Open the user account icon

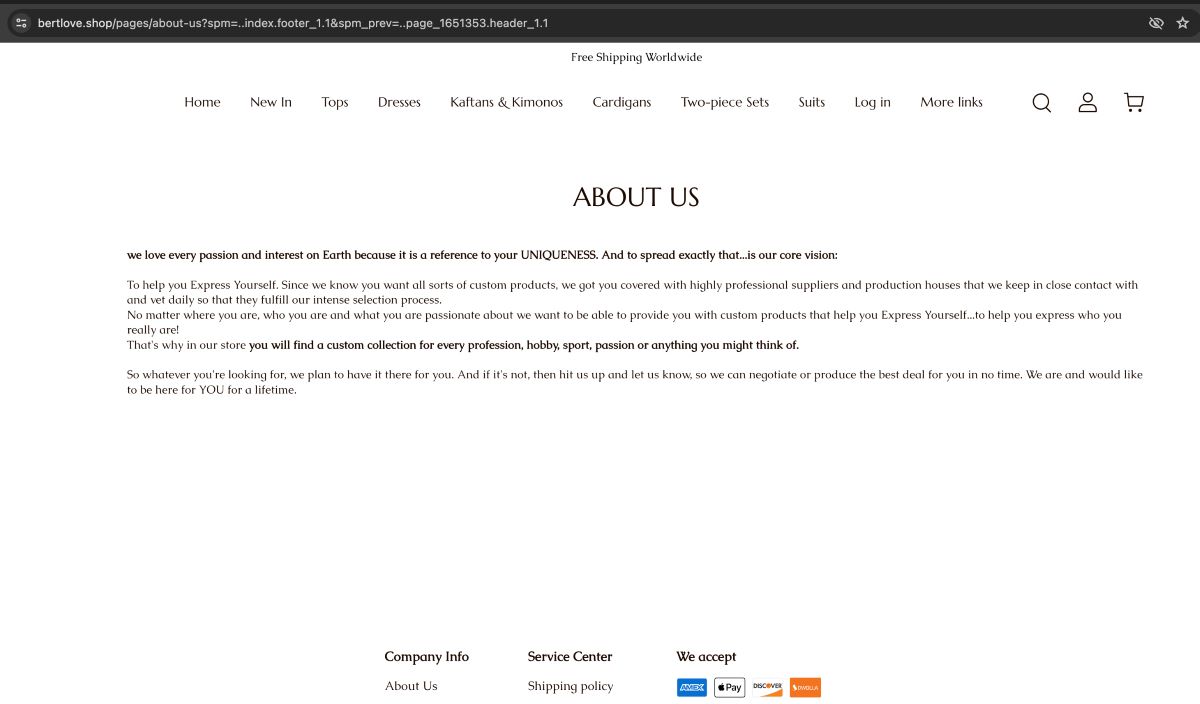click(x=1088, y=102)
